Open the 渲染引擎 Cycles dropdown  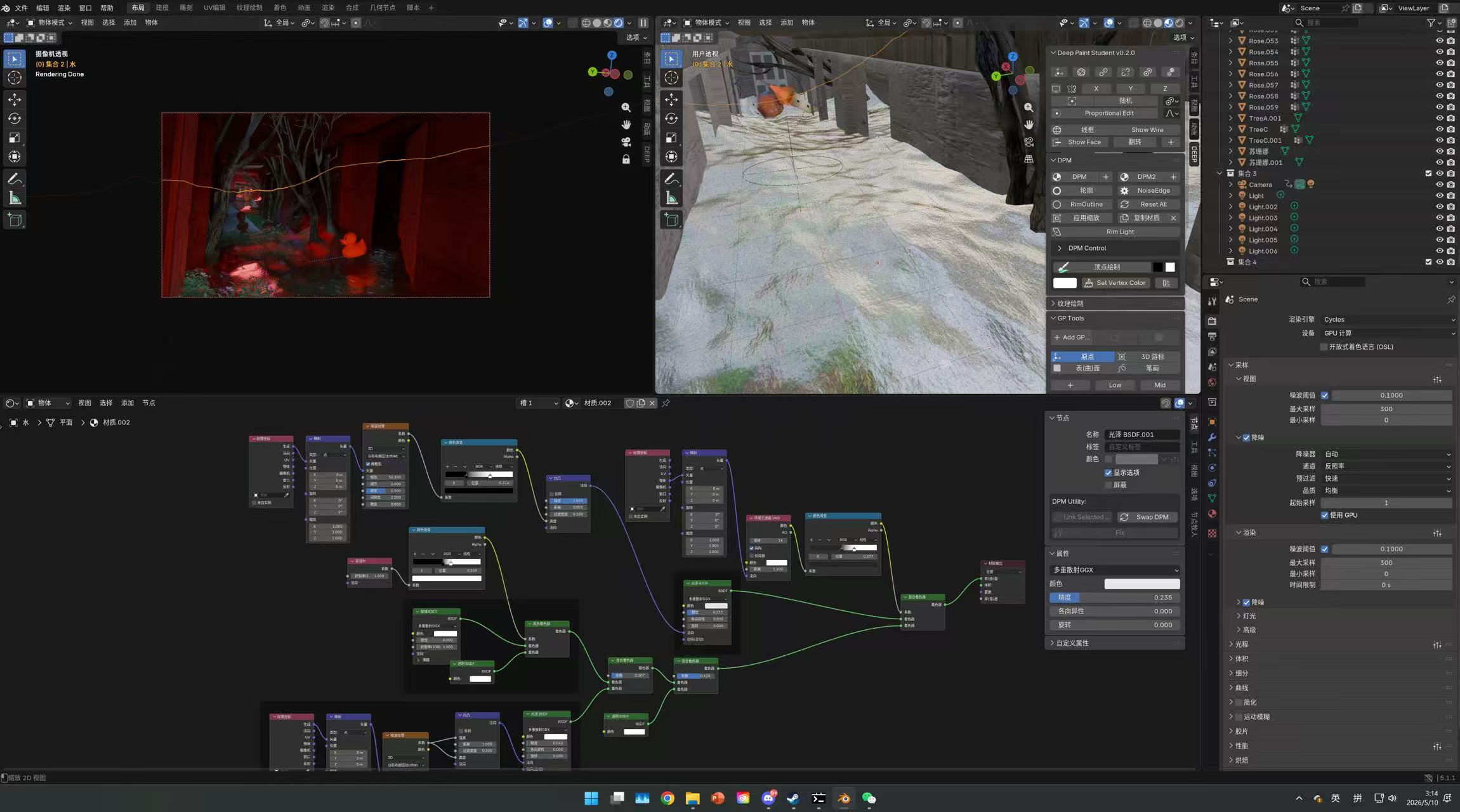1388,320
